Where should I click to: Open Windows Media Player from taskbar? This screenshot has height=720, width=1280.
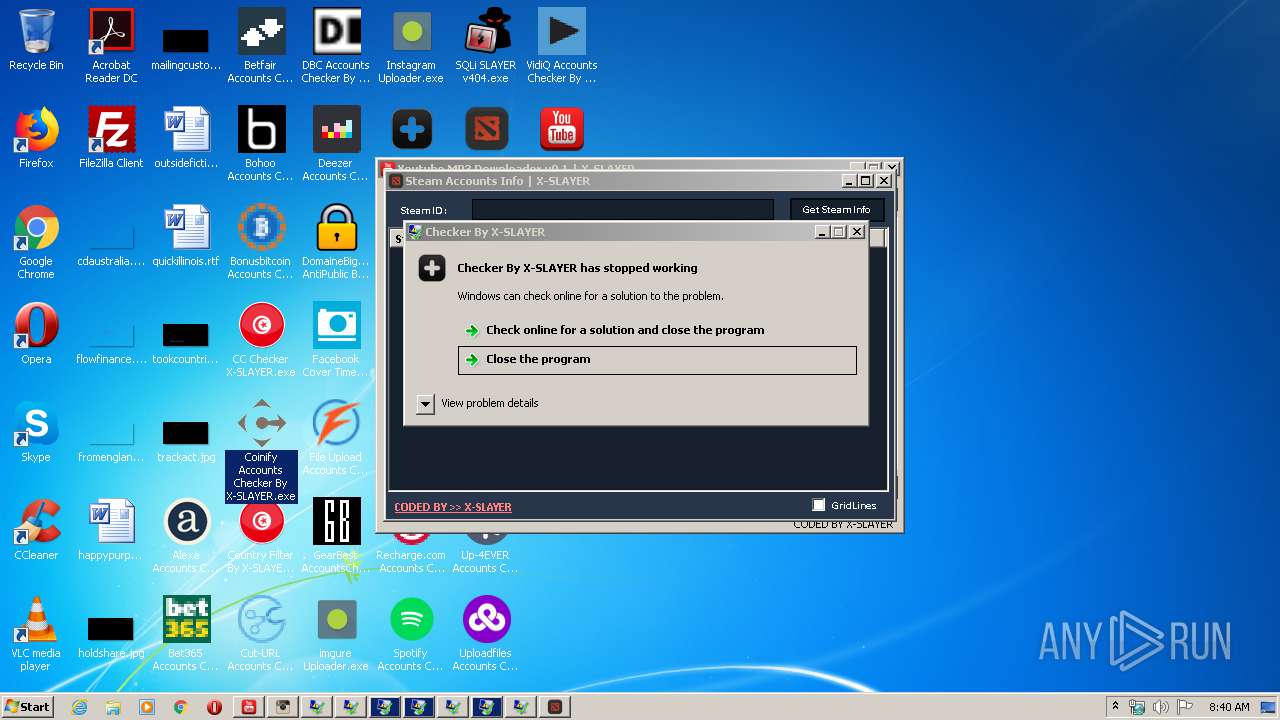[x=147, y=707]
